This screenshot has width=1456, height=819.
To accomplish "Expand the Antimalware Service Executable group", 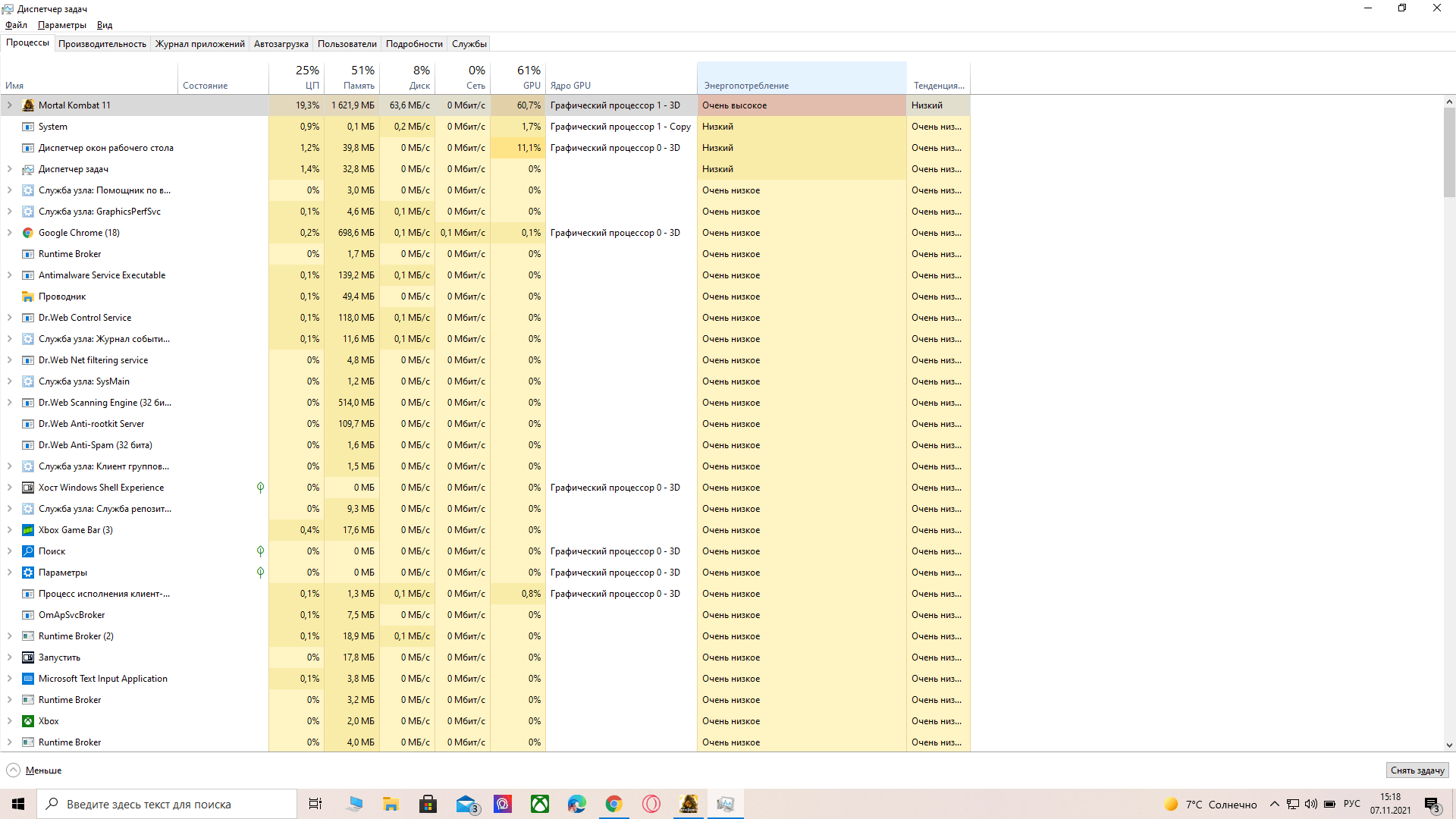I will (10, 275).
